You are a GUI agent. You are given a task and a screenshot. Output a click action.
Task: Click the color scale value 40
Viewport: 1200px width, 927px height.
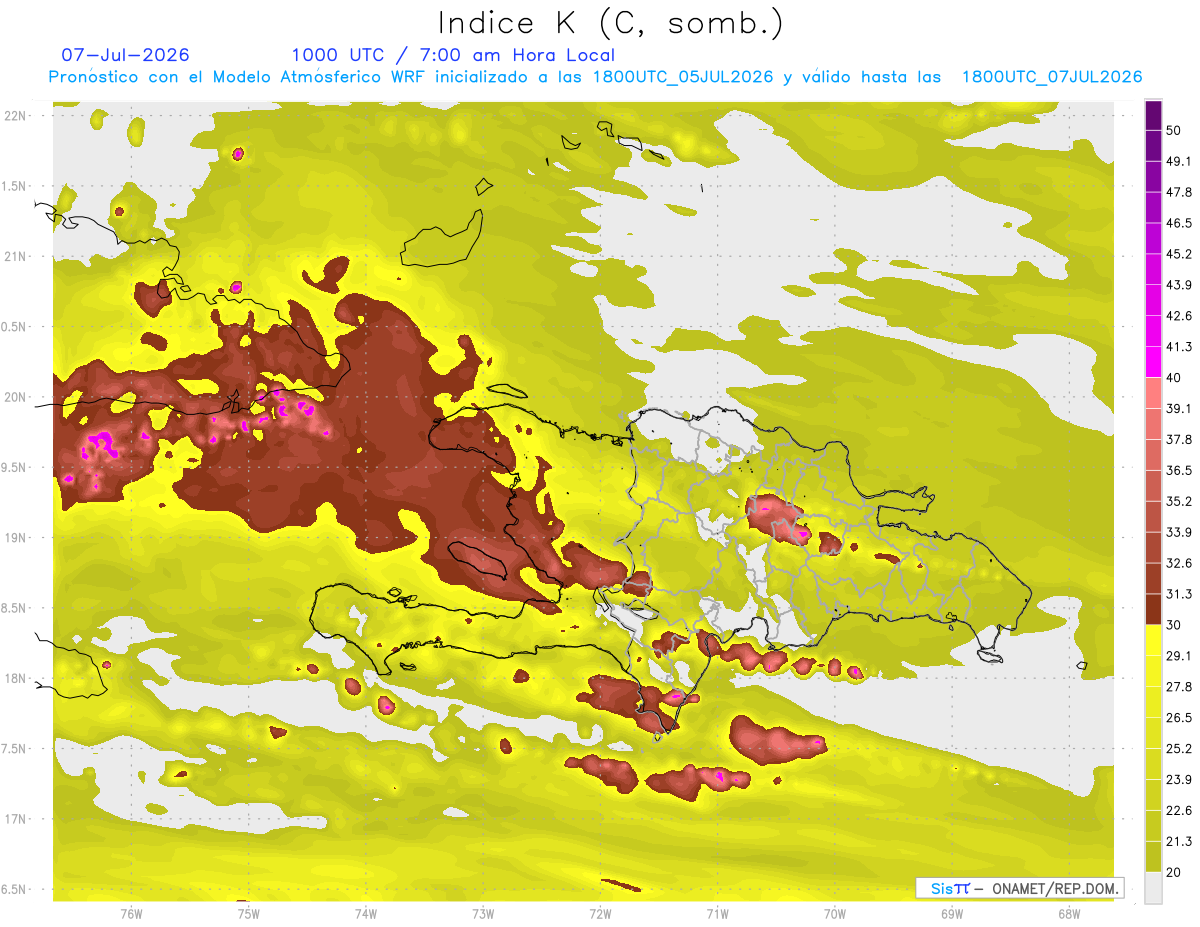coord(1174,378)
